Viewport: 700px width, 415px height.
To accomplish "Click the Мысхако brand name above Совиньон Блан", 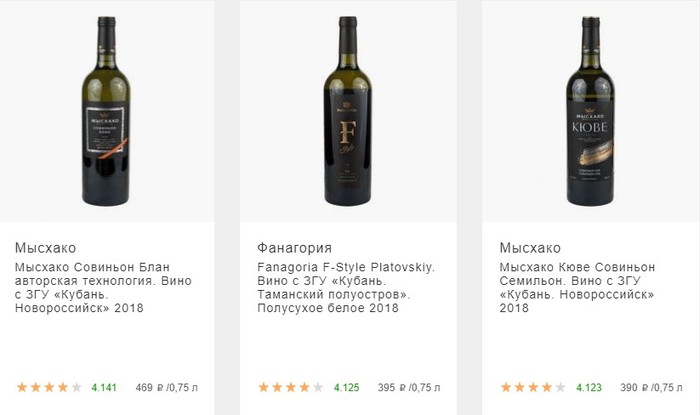I will [x=45, y=248].
